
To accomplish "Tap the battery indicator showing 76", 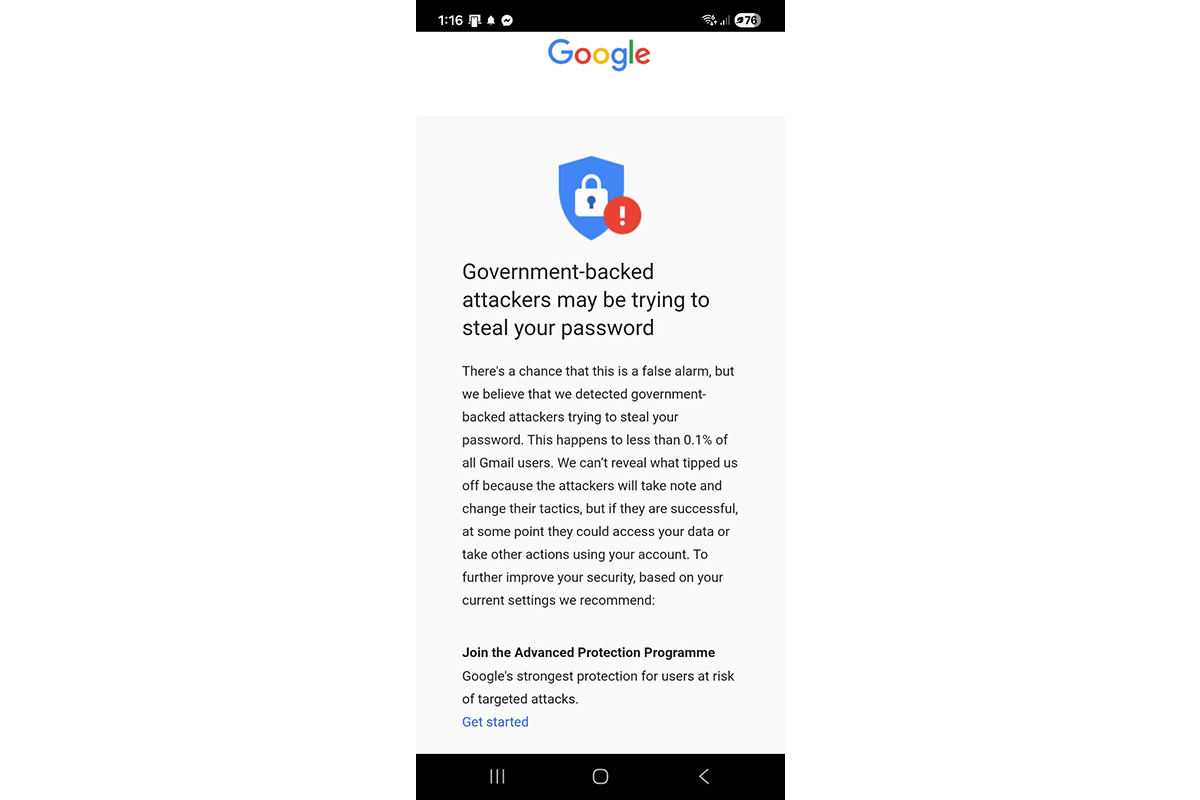I will (747, 20).
